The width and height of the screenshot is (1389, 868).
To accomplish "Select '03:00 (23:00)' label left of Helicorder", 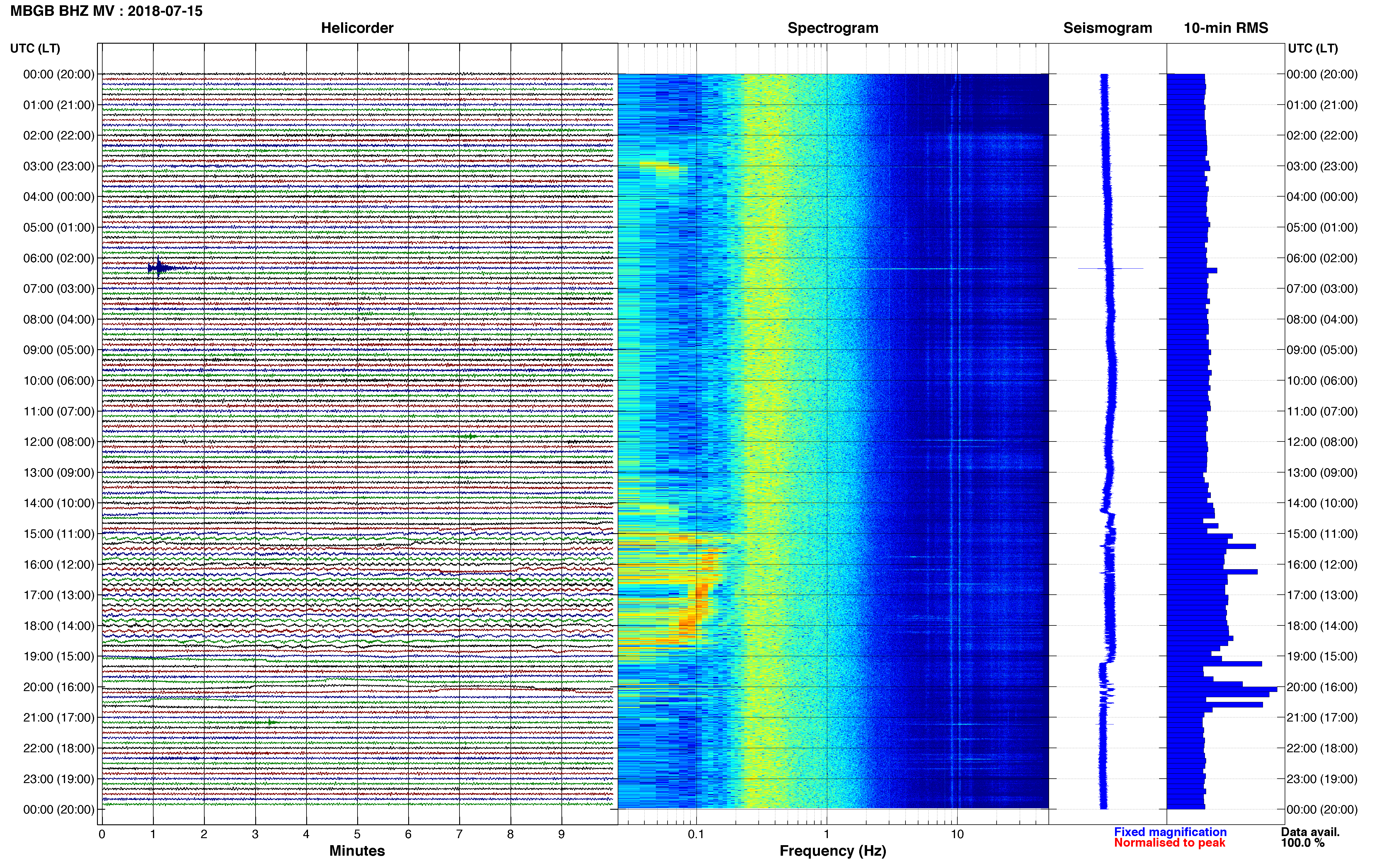I will pyautogui.click(x=59, y=166).
